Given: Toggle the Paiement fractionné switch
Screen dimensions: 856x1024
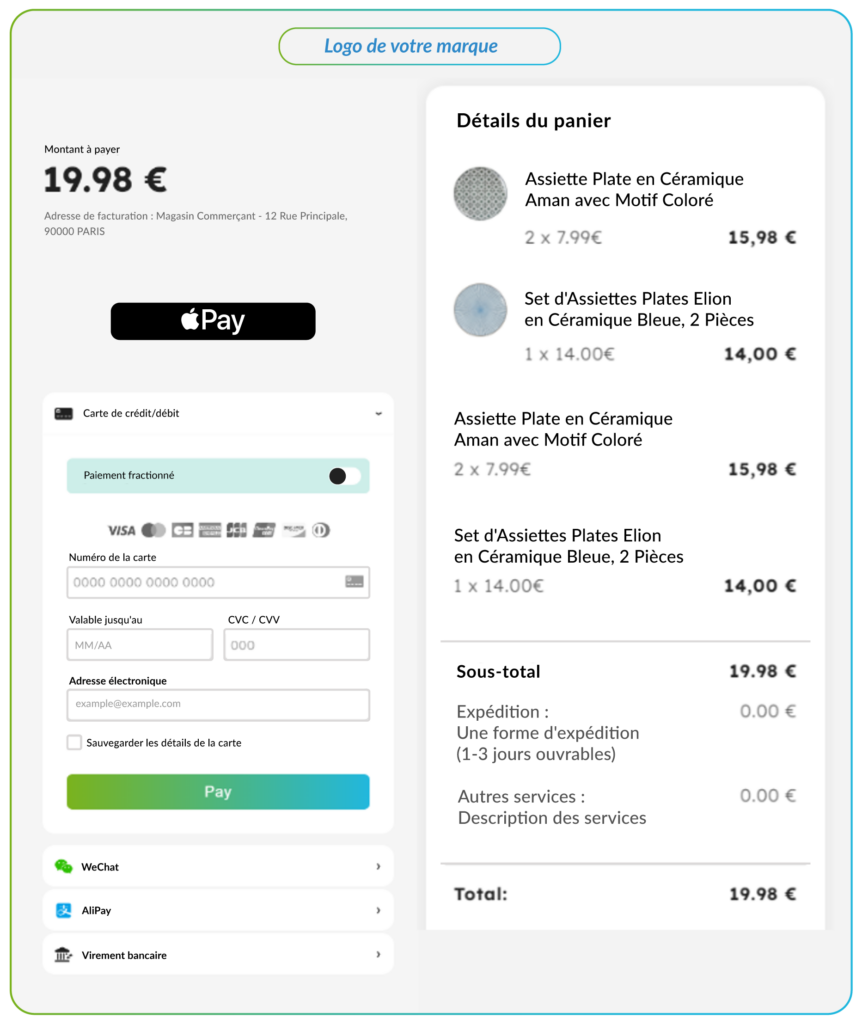Looking at the screenshot, I should click(x=345, y=476).
